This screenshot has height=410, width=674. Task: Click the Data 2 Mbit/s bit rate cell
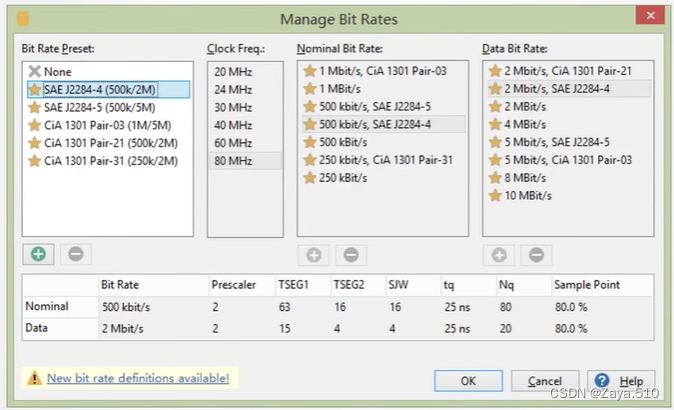154,328
